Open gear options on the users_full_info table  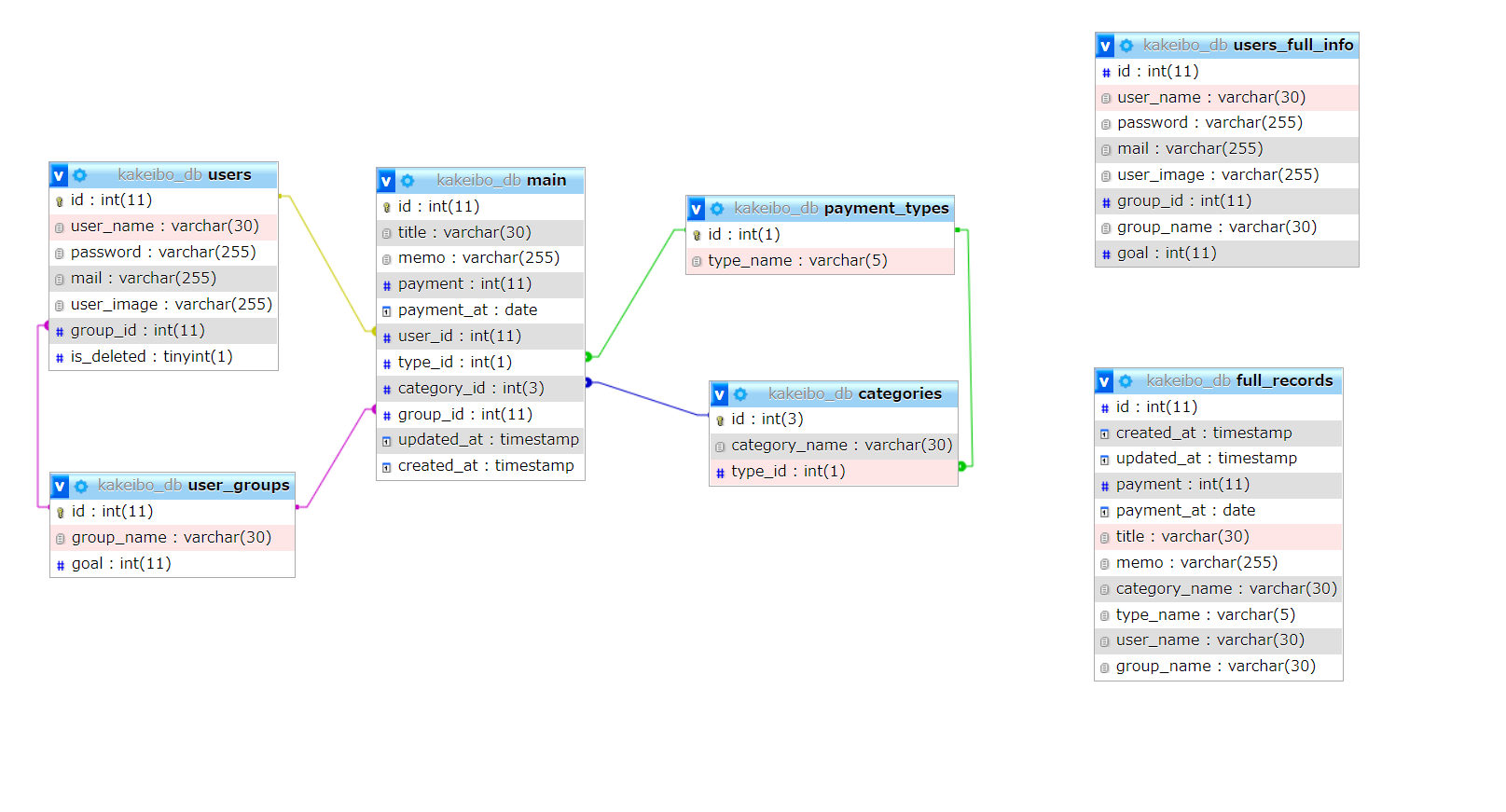coord(1126,46)
